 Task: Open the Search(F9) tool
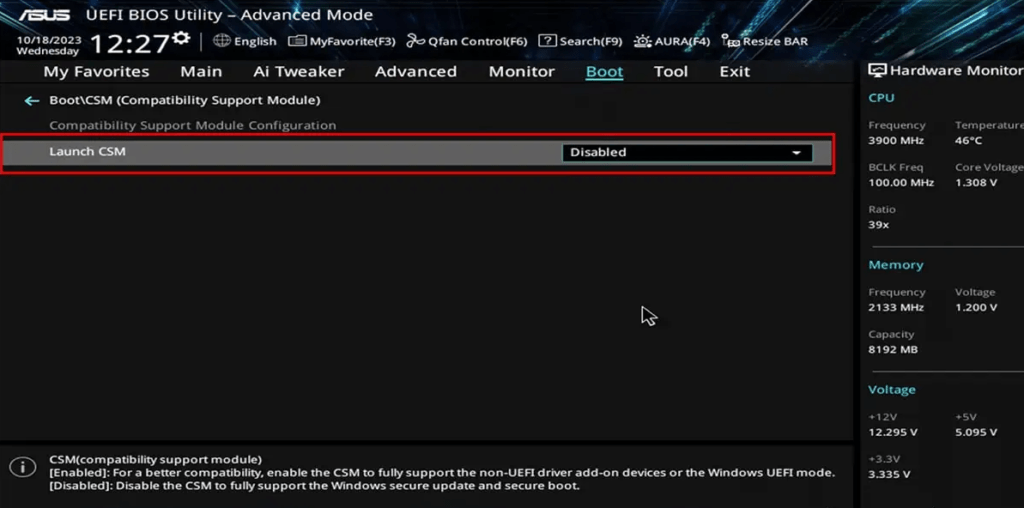point(580,41)
